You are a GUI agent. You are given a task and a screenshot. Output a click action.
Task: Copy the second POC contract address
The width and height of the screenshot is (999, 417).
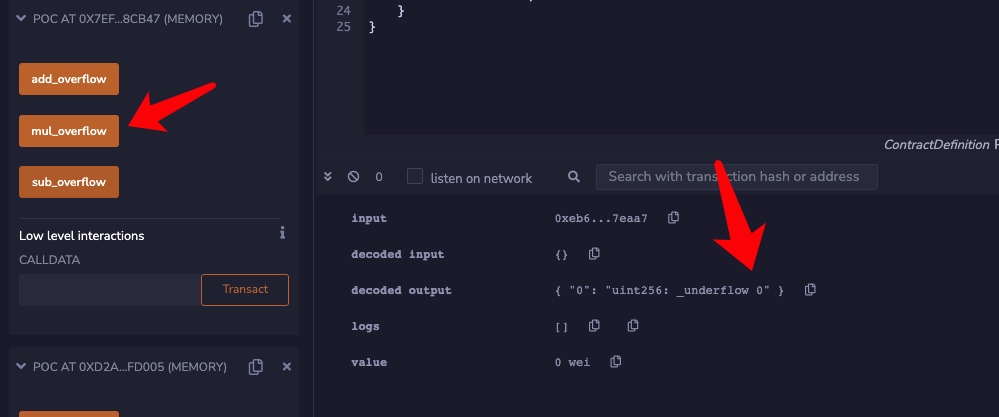pos(256,367)
